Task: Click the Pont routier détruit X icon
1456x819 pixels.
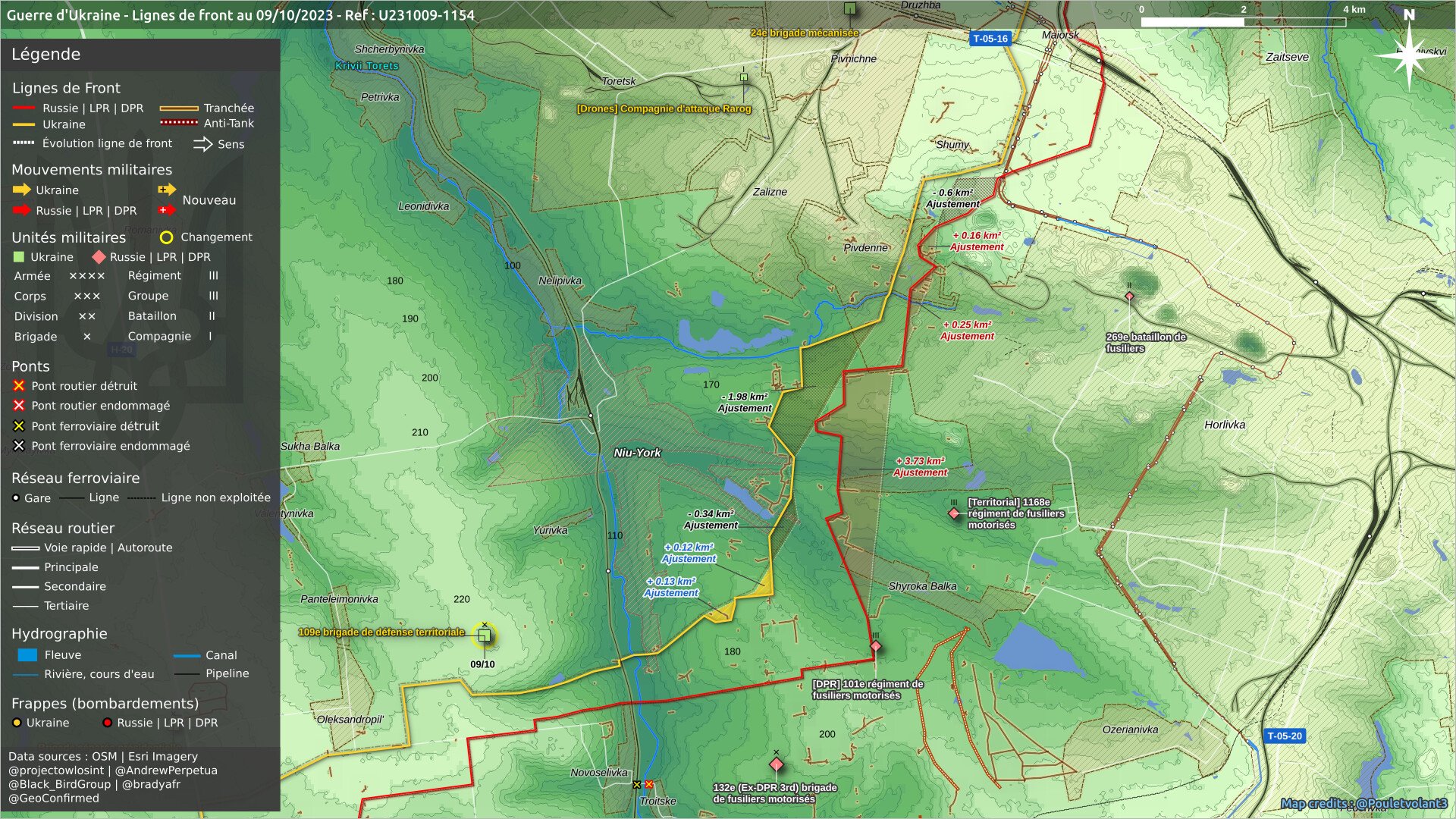Action: pos(19,386)
